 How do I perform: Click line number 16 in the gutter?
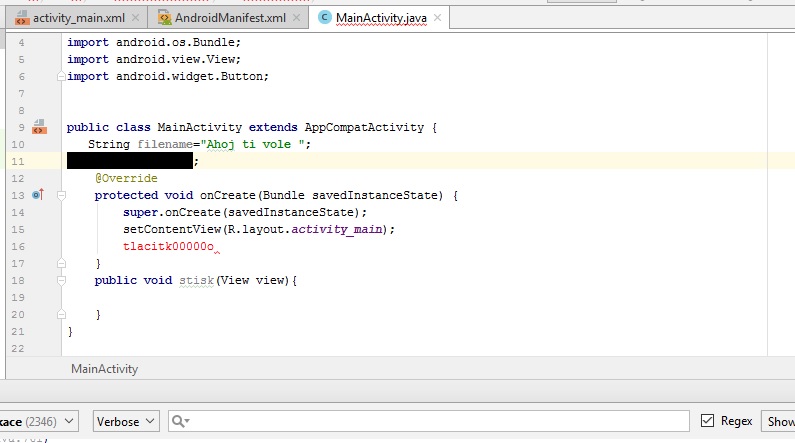pos(18,246)
